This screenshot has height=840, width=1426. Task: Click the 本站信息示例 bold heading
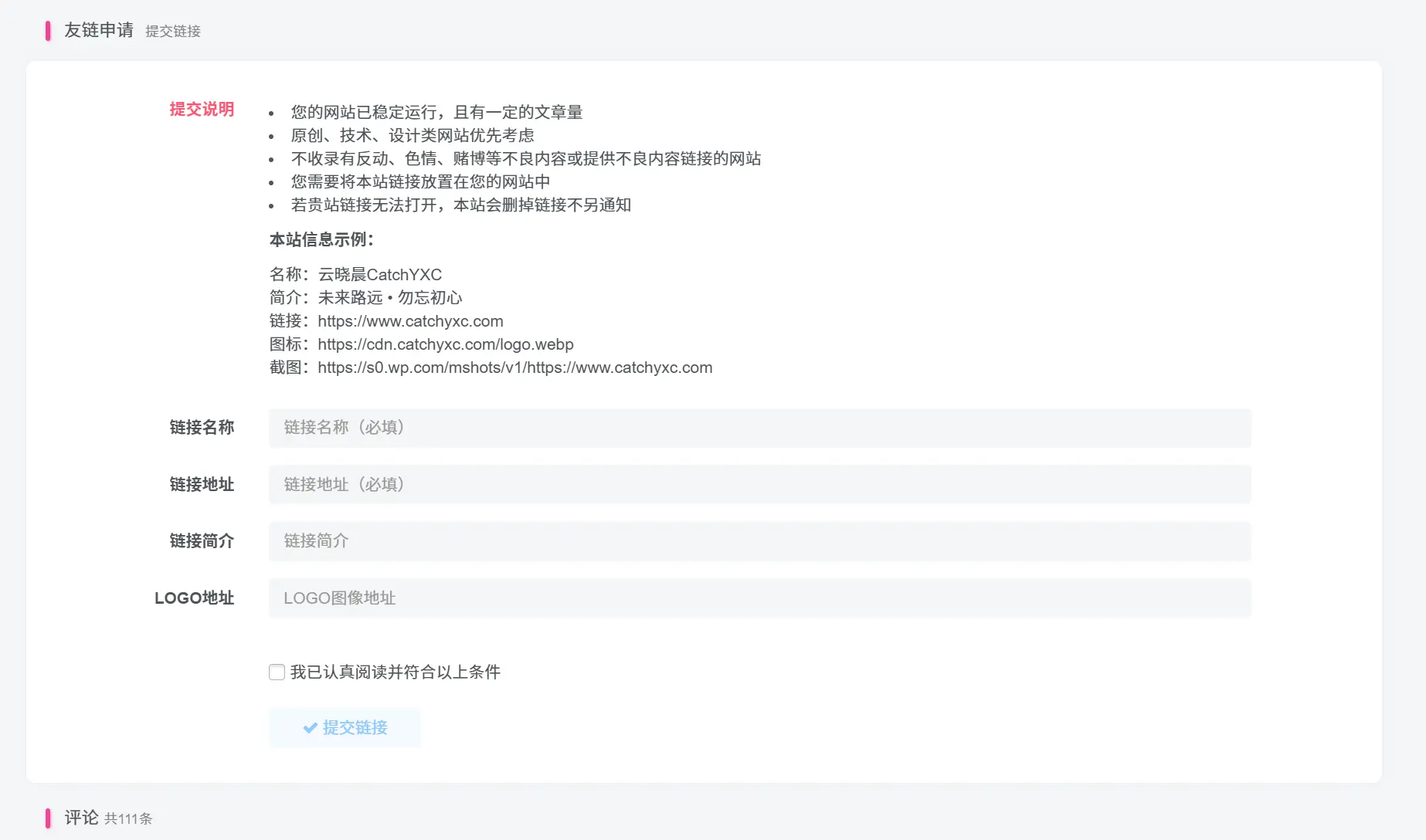(x=321, y=239)
